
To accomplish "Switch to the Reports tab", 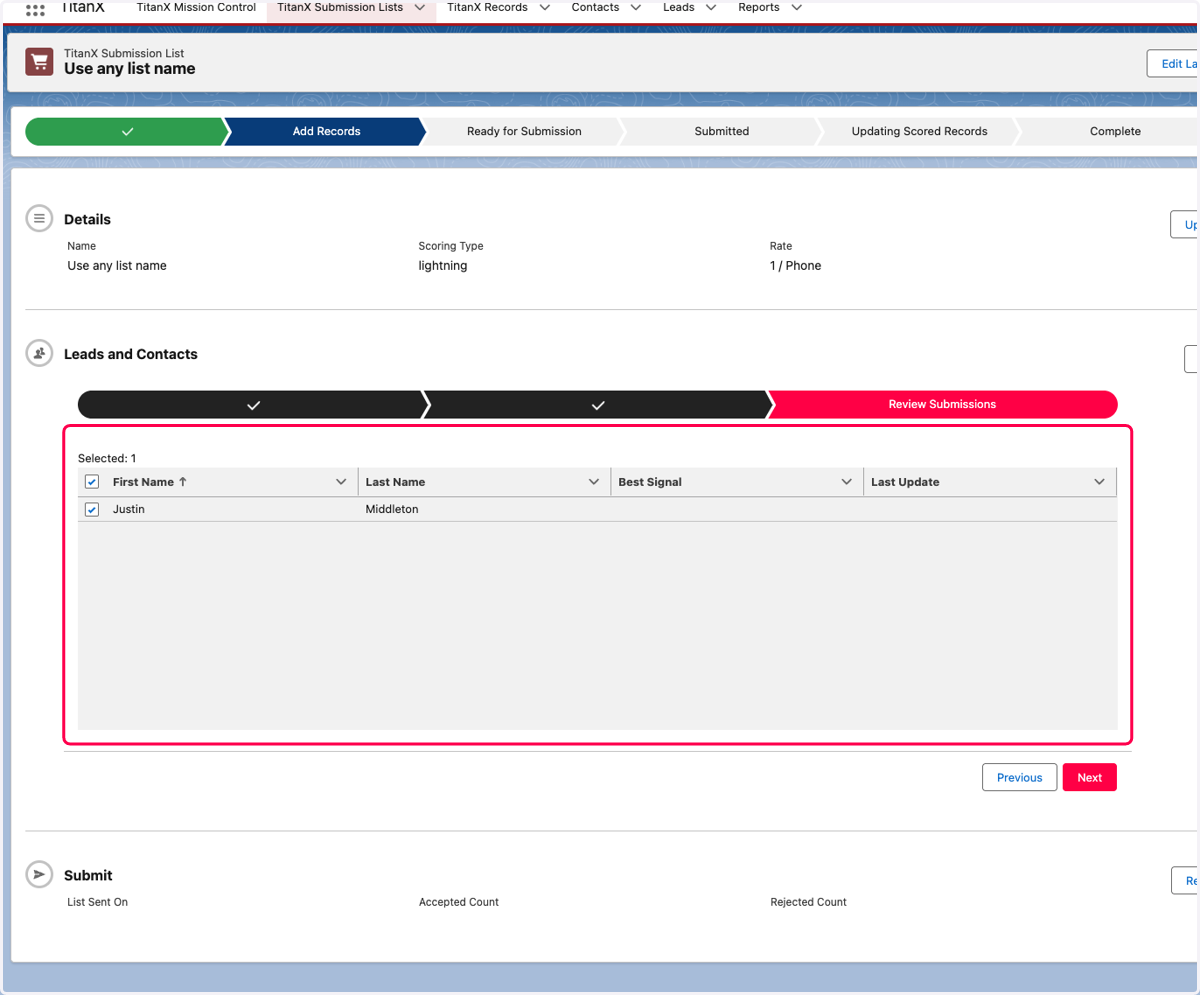I will pos(759,7).
